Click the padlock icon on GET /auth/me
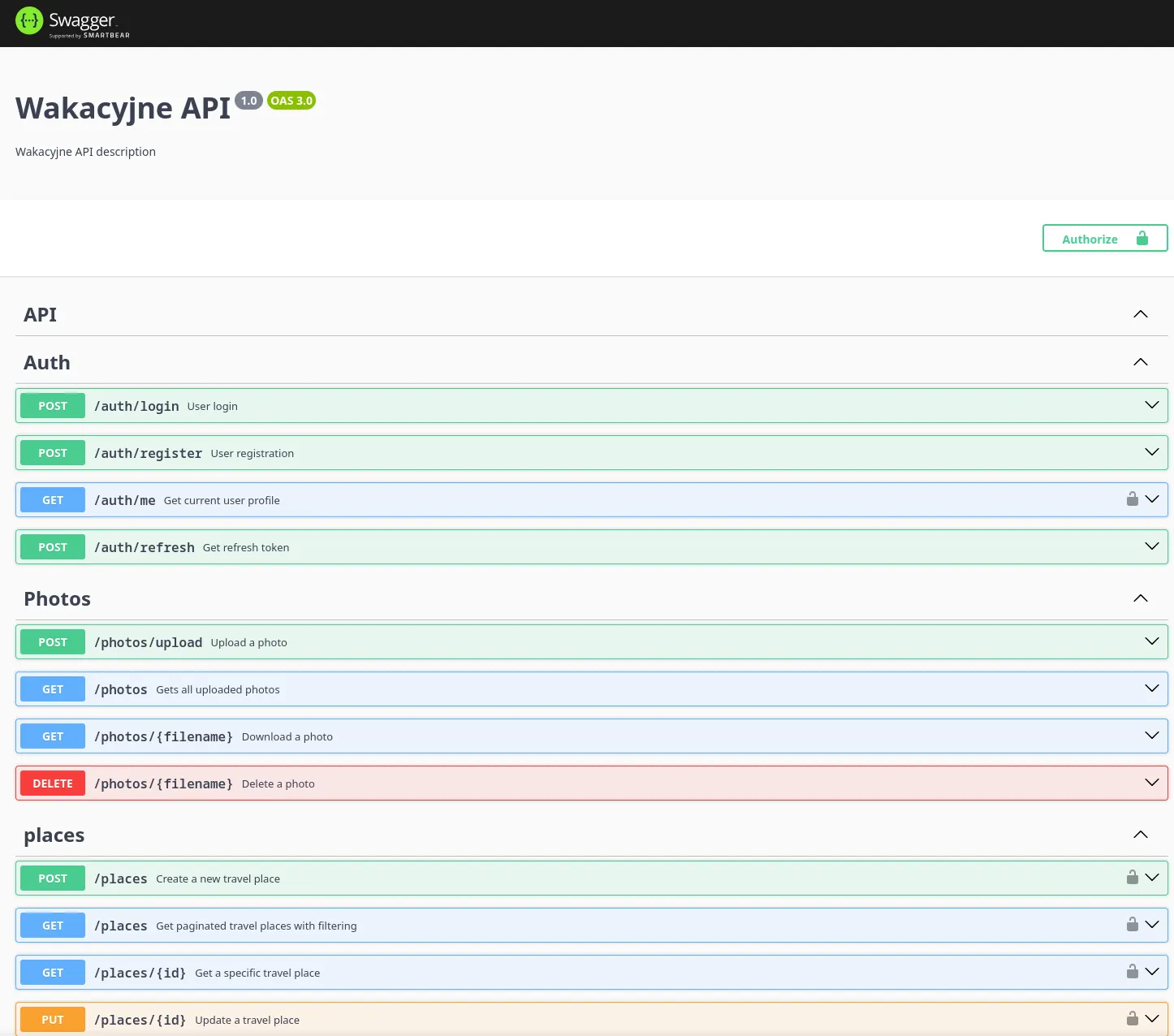This screenshot has height=1036, width=1174. point(1133,499)
